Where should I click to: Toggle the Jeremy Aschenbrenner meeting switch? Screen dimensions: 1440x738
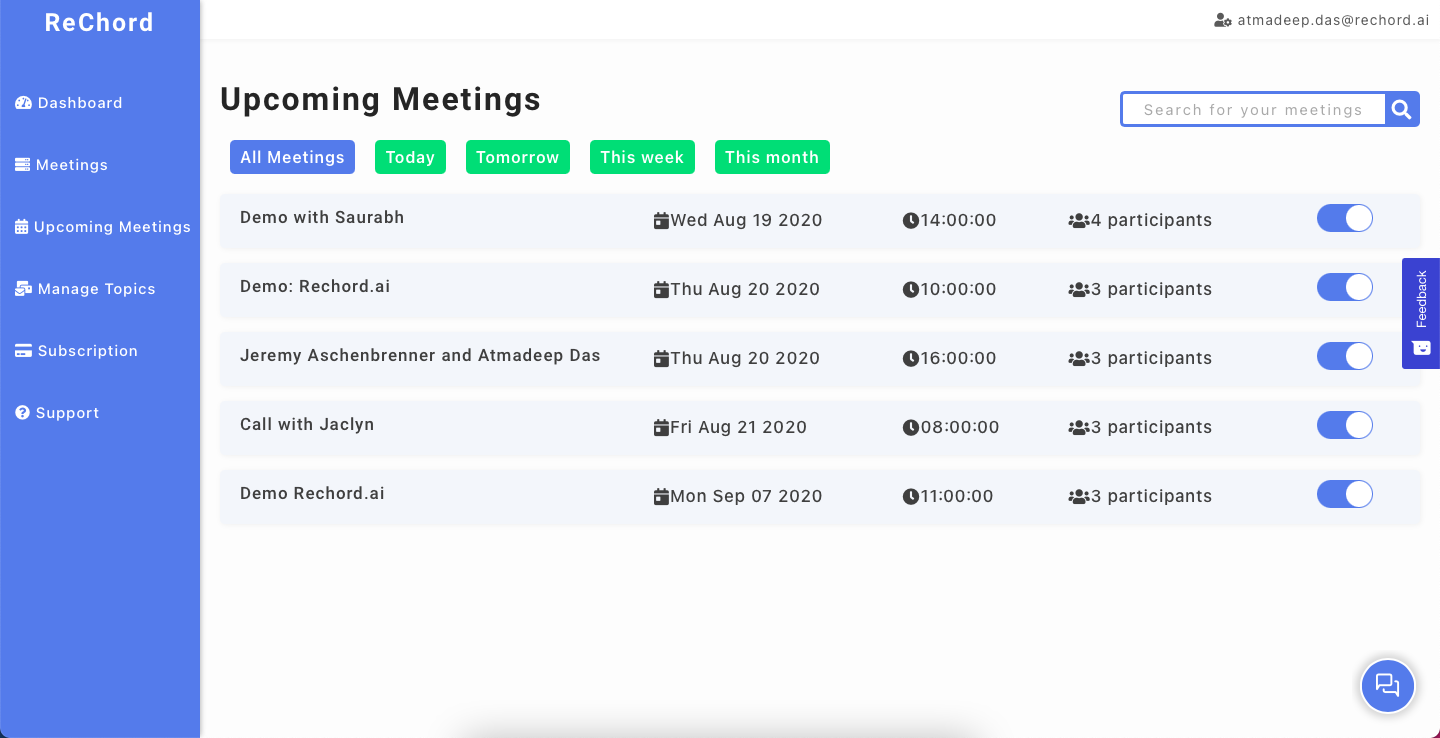click(x=1345, y=357)
